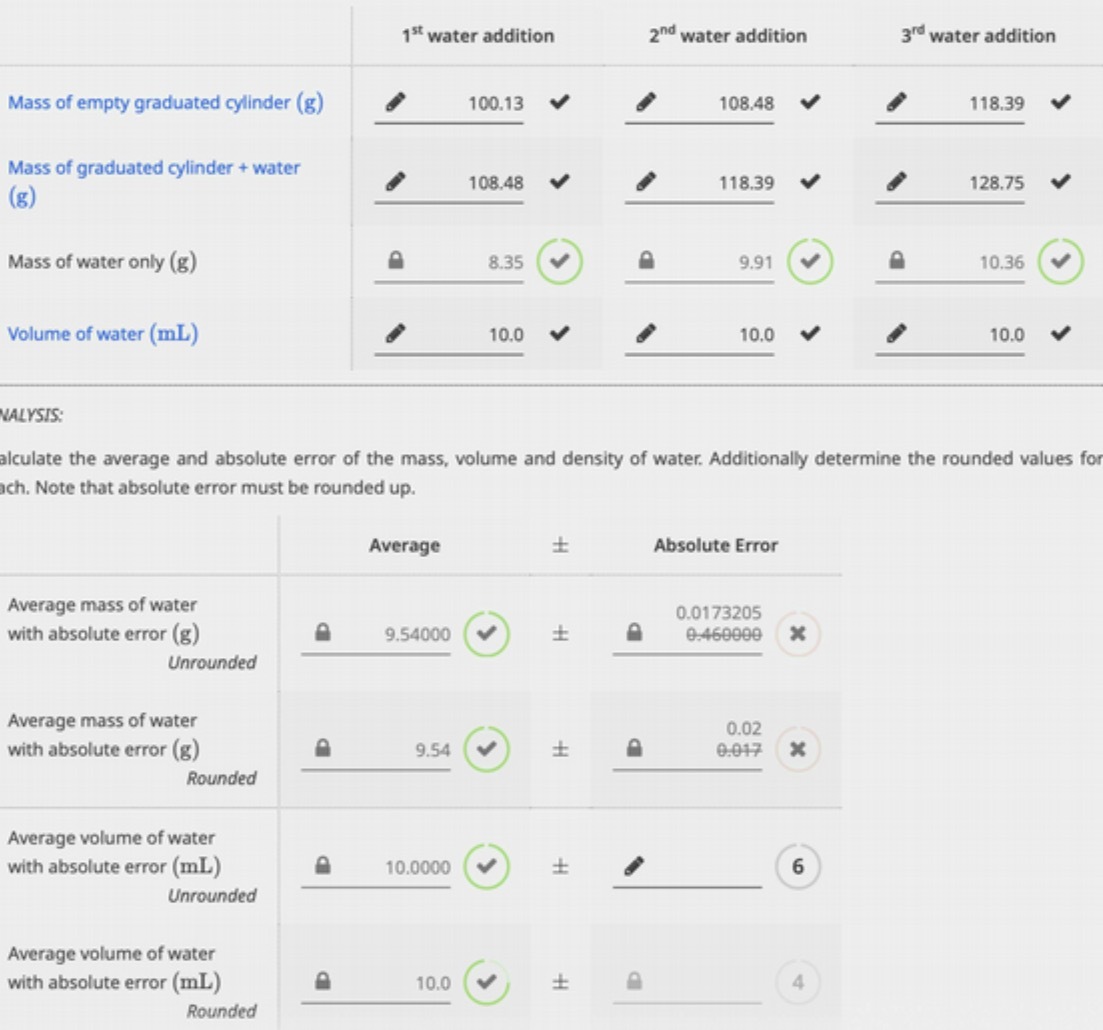Click 100.13 mass input field

pyautogui.click(x=449, y=103)
